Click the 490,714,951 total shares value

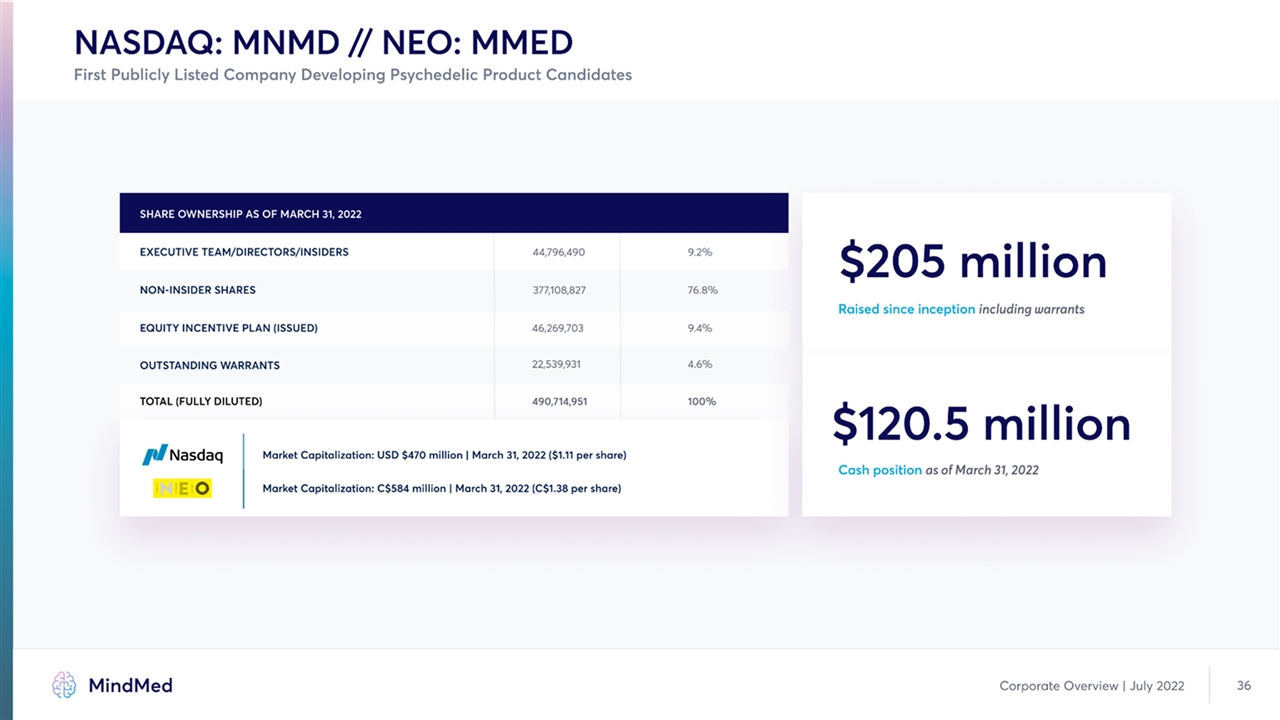[559, 401]
